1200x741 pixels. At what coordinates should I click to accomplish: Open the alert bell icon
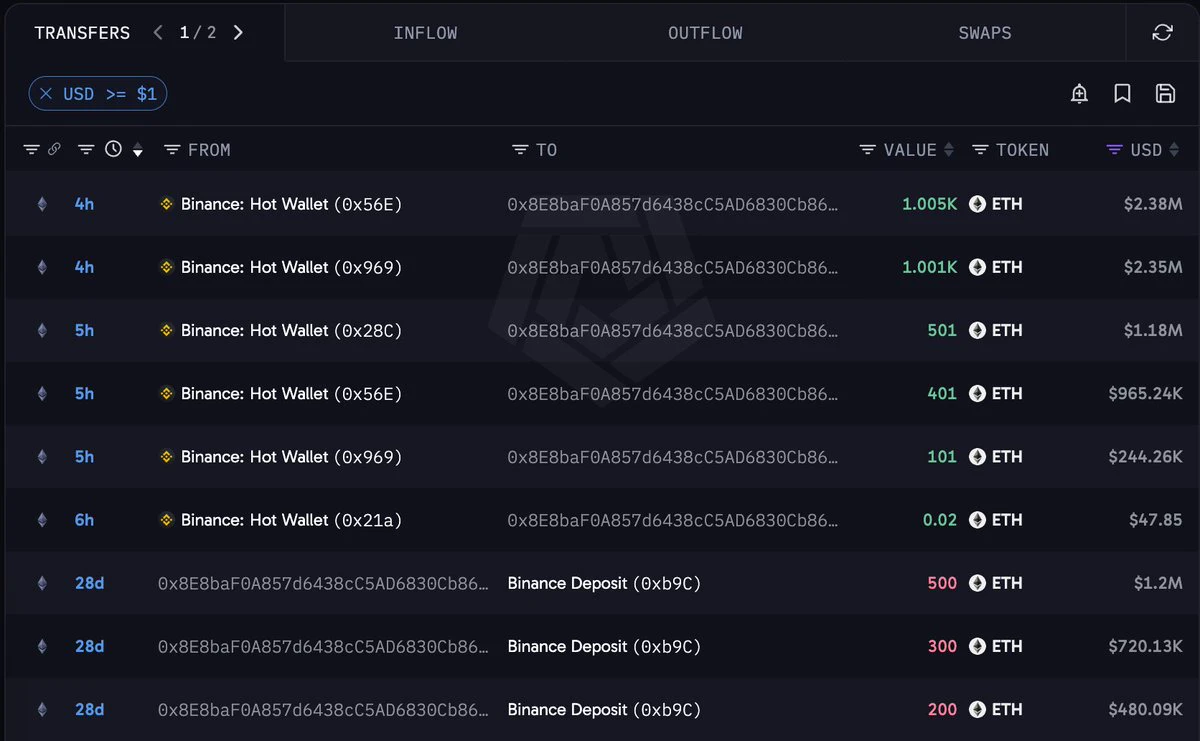tap(1079, 94)
